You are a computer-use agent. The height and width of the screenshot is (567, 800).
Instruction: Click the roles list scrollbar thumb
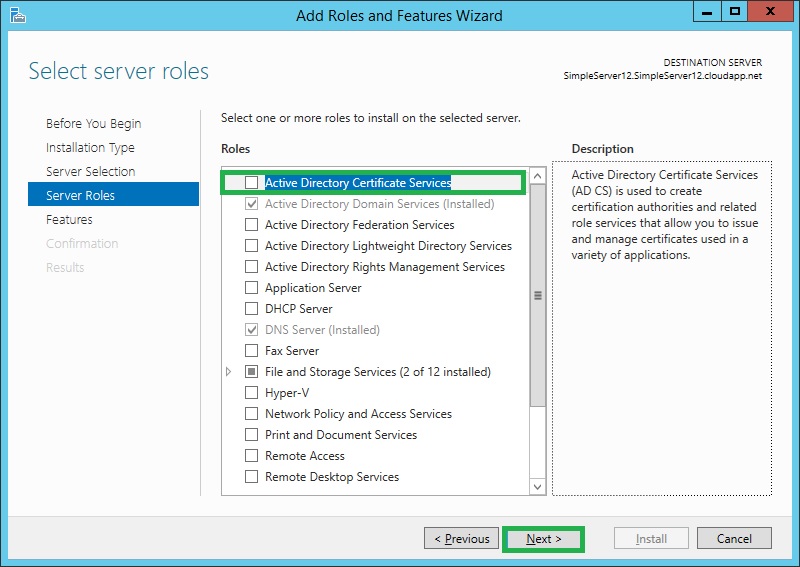point(537,295)
